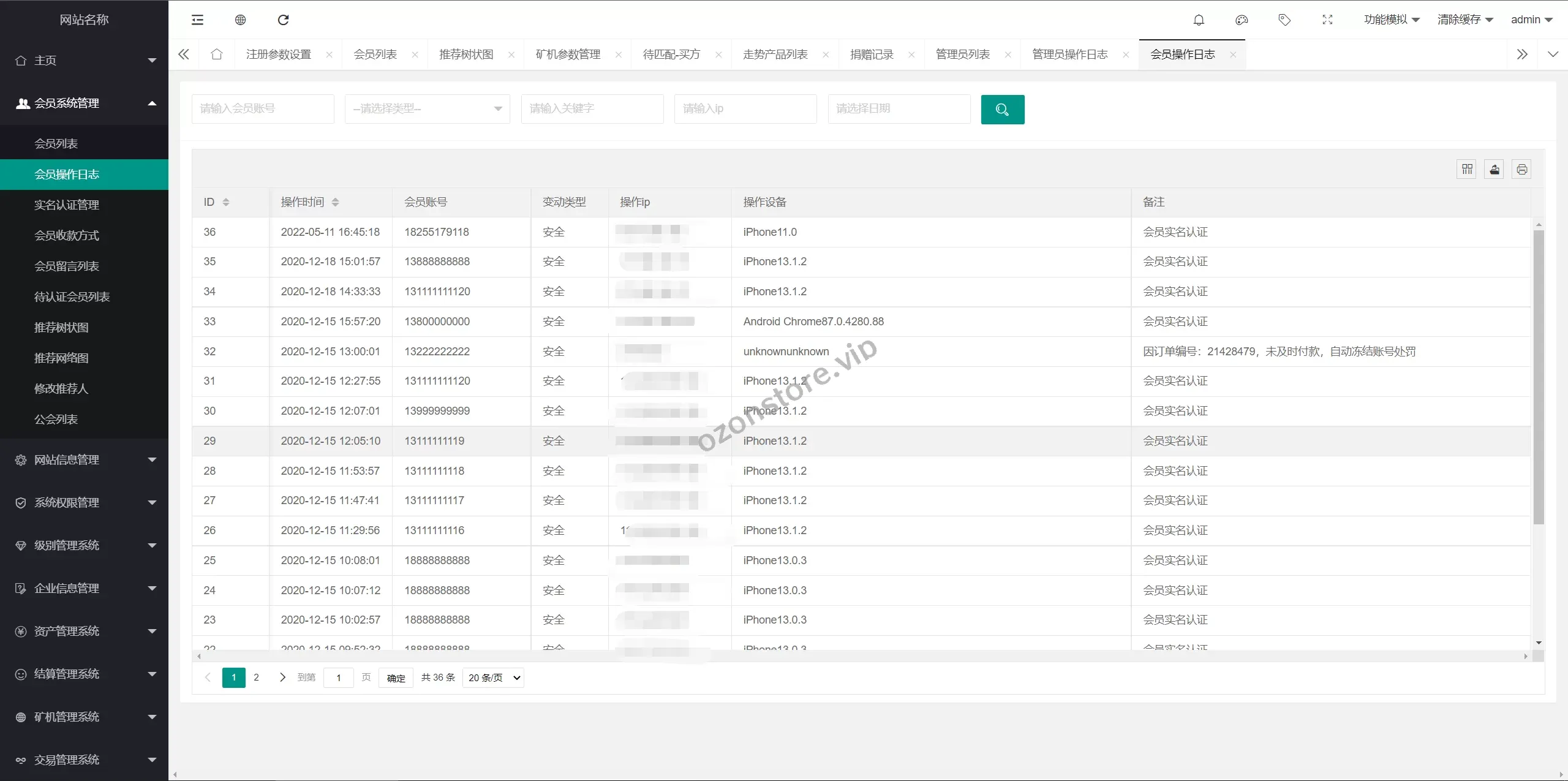Click the 确定 page jump button

click(x=396, y=677)
